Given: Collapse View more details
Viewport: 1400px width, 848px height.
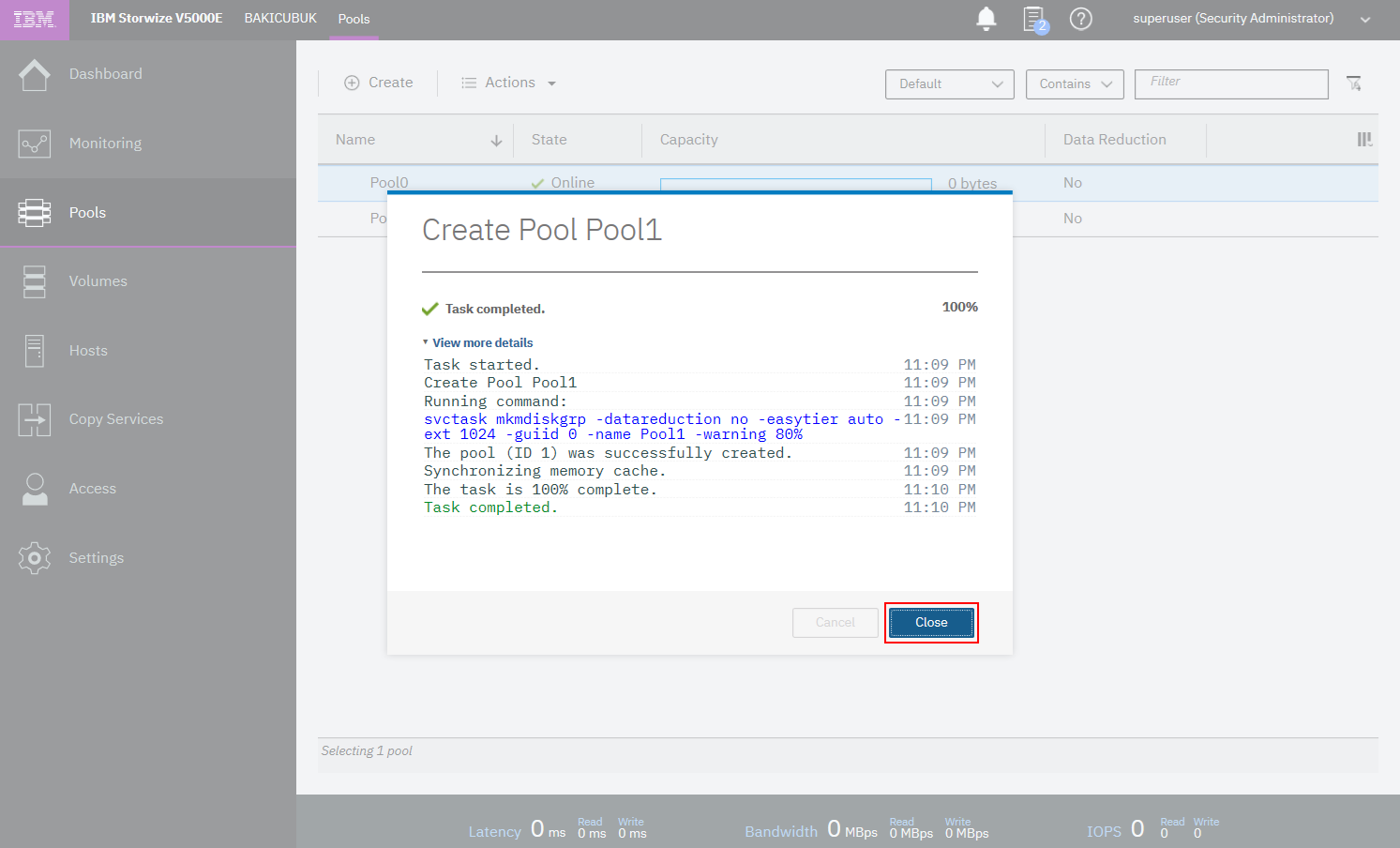Looking at the screenshot, I should click(x=477, y=342).
